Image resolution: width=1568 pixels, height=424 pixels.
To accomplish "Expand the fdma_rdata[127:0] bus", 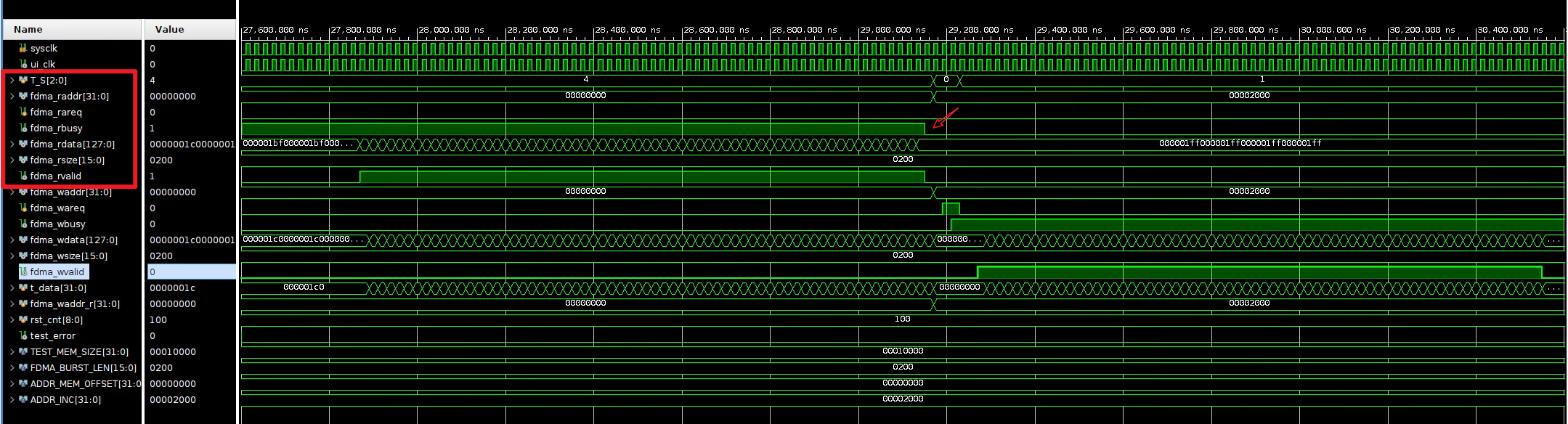I will (x=12, y=144).
